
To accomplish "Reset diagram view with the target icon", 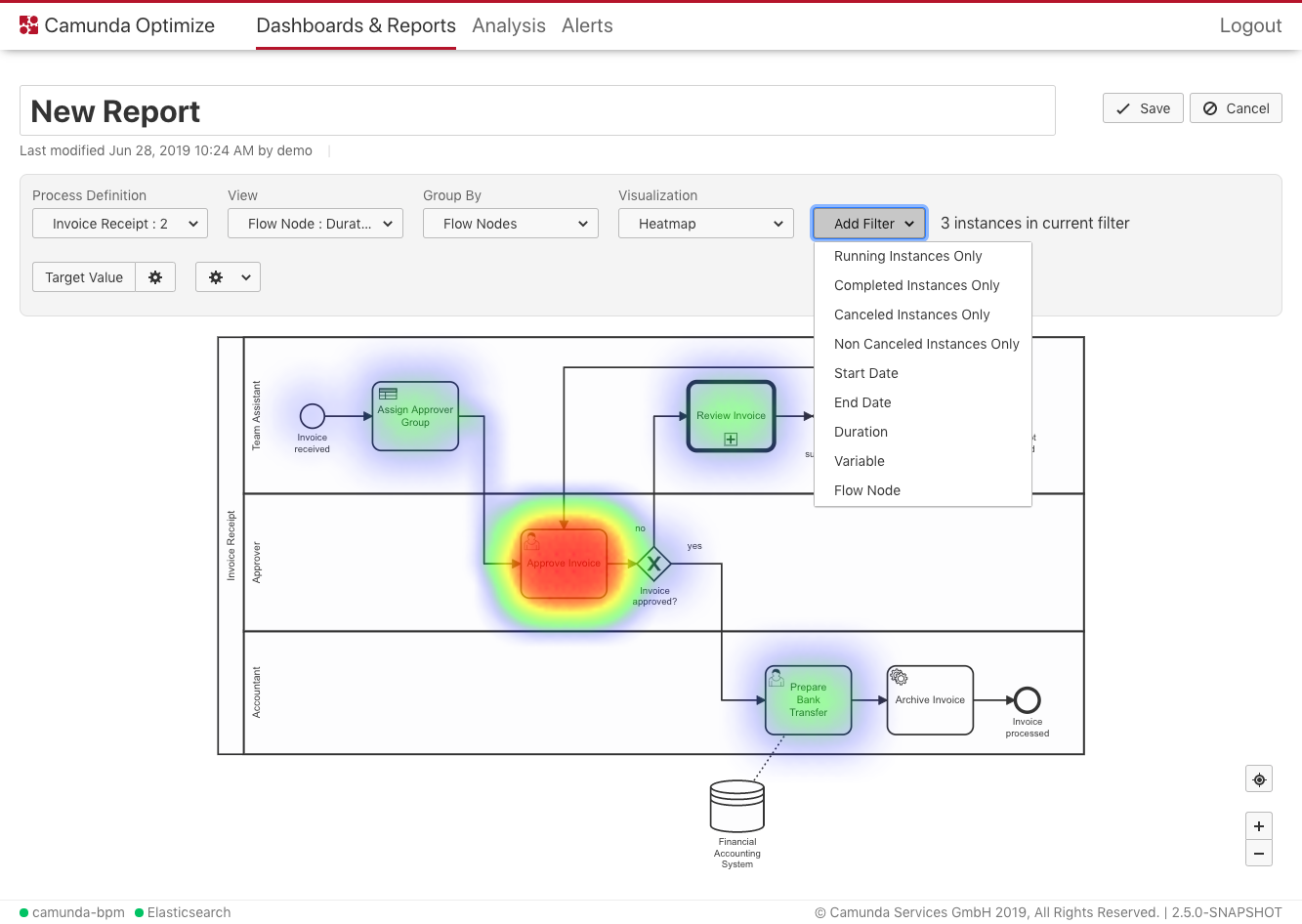I will click(x=1259, y=779).
